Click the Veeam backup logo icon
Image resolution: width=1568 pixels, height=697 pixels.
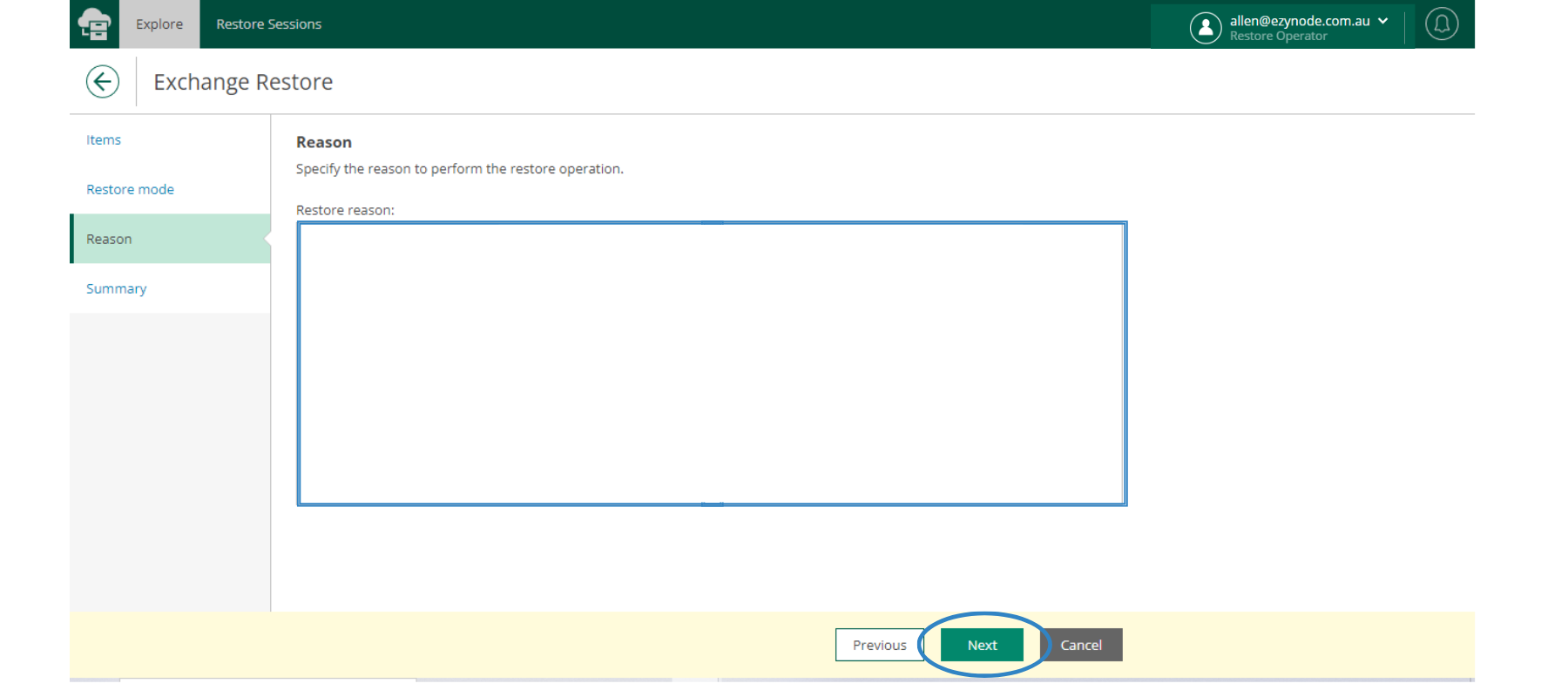(94, 24)
